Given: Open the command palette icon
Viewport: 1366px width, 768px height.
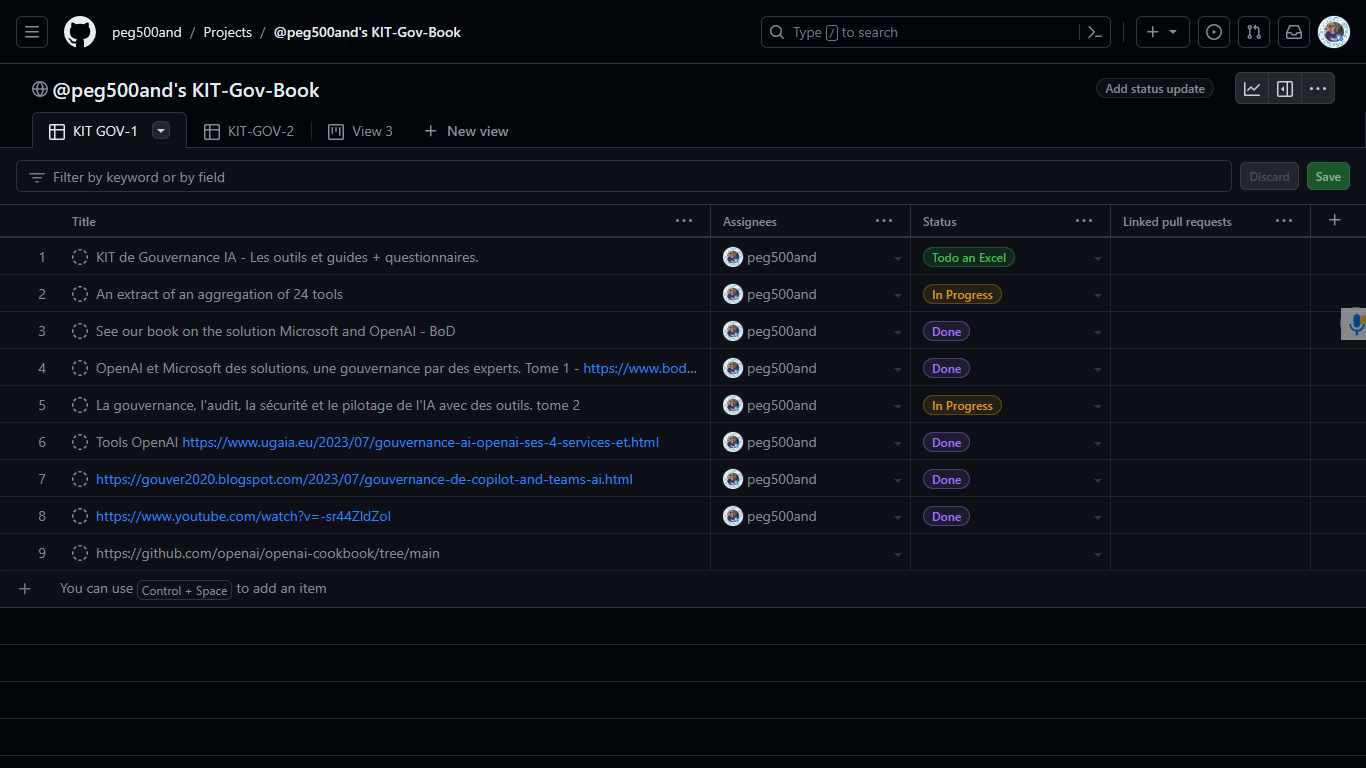Looking at the screenshot, I should point(1095,32).
